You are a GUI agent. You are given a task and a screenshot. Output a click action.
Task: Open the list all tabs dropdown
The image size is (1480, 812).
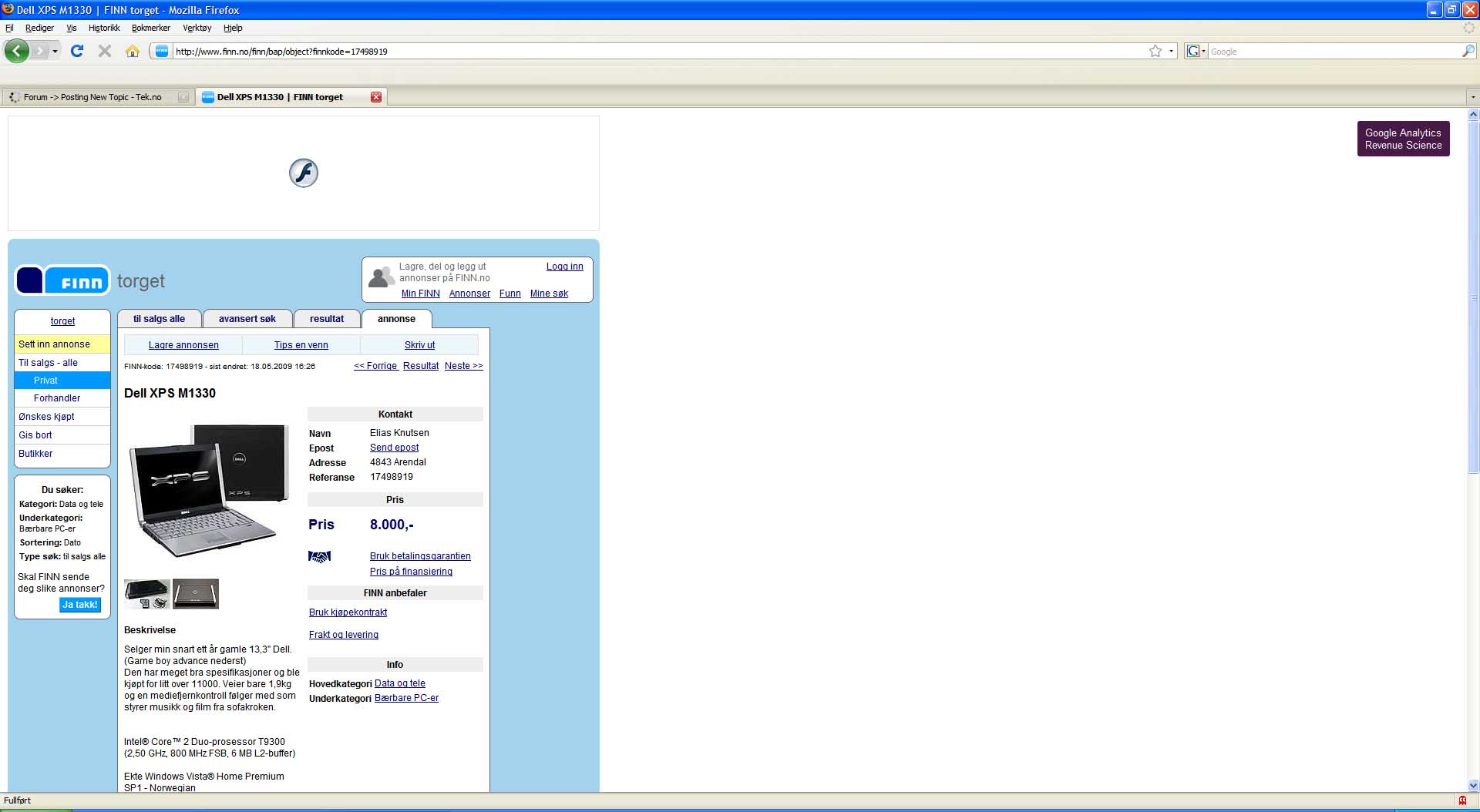click(x=1472, y=97)
